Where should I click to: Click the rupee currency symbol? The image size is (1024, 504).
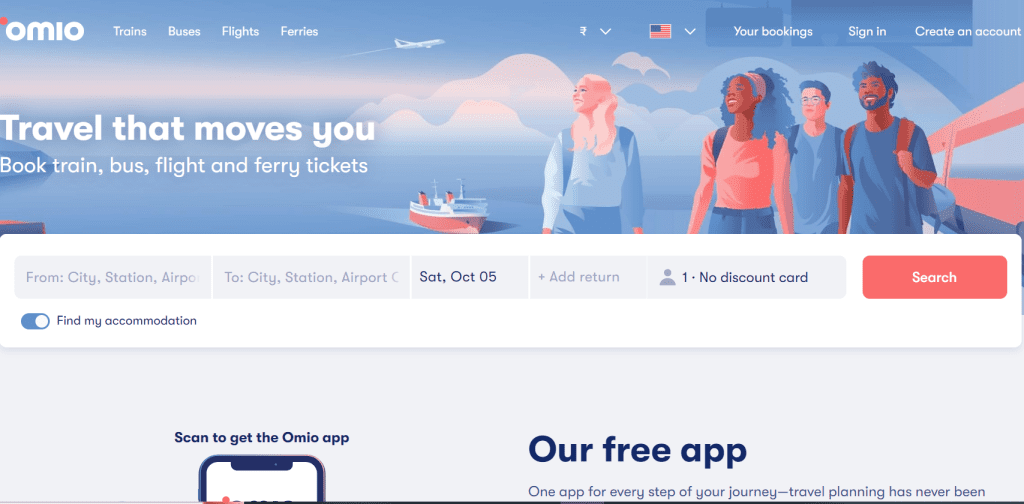(583, 31)
